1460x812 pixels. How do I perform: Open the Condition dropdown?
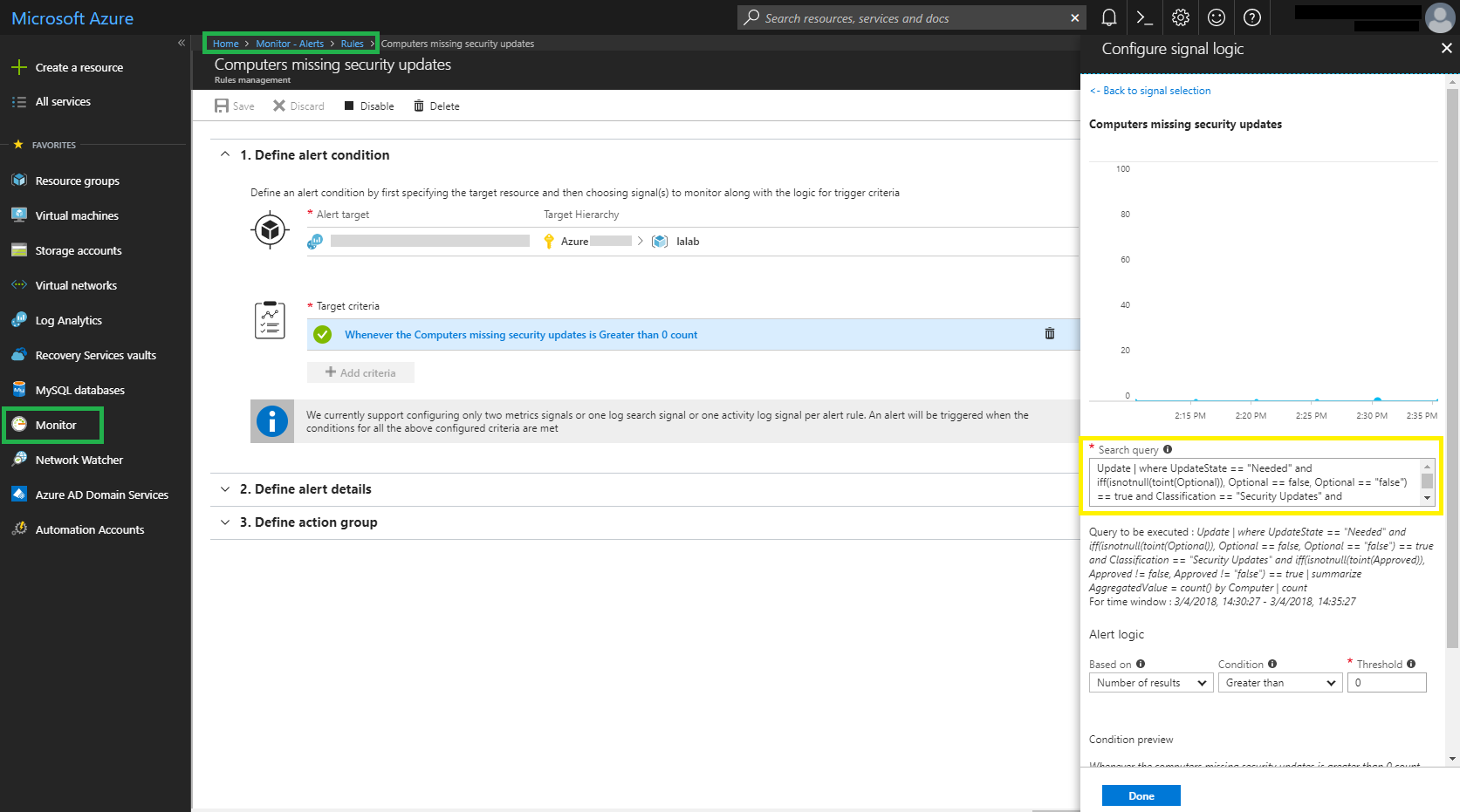(x=1280, y=683)
